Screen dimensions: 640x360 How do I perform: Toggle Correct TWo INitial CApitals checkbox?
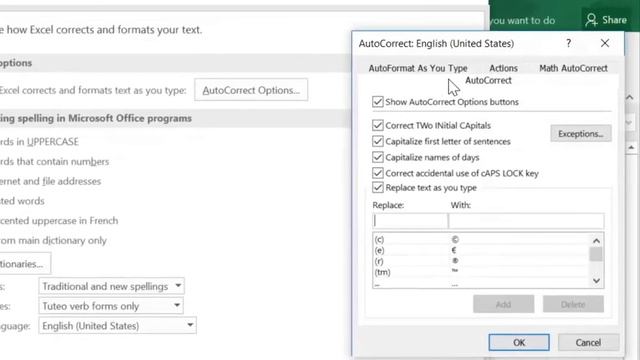click(x=378, y=125)
